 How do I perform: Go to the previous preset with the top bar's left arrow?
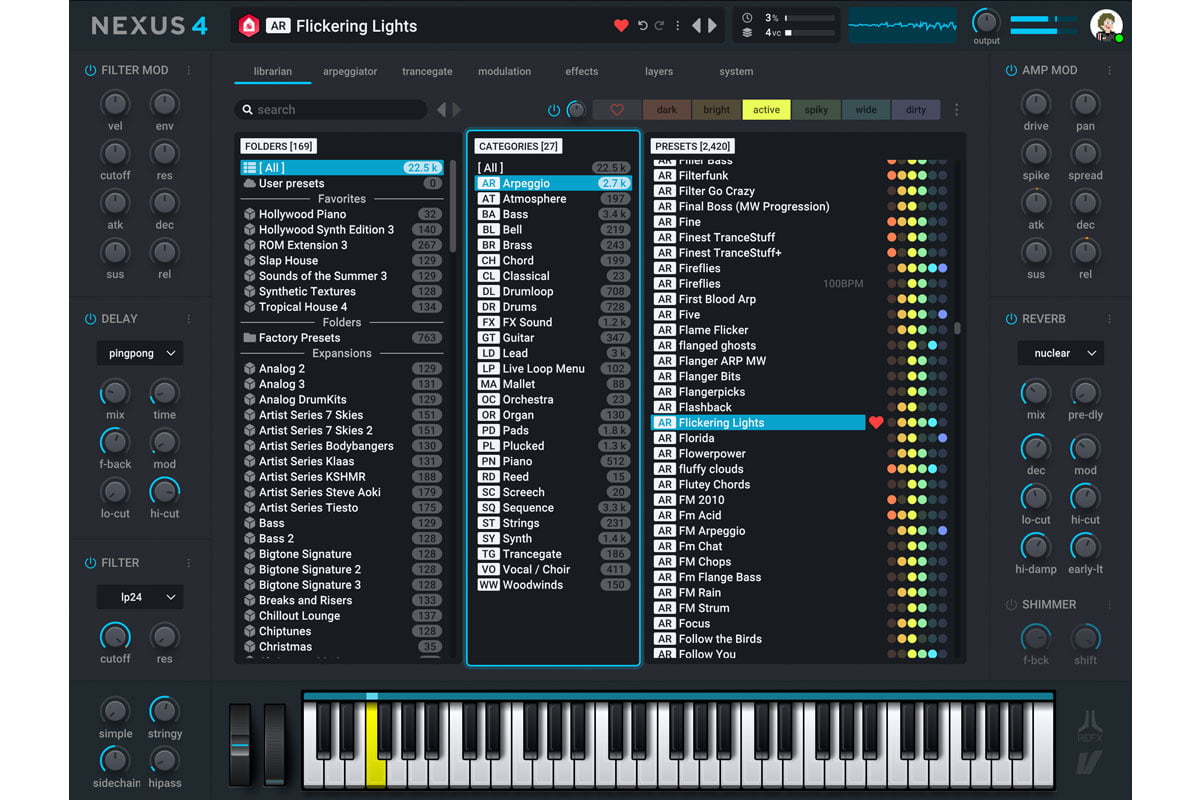coord(697,26)
